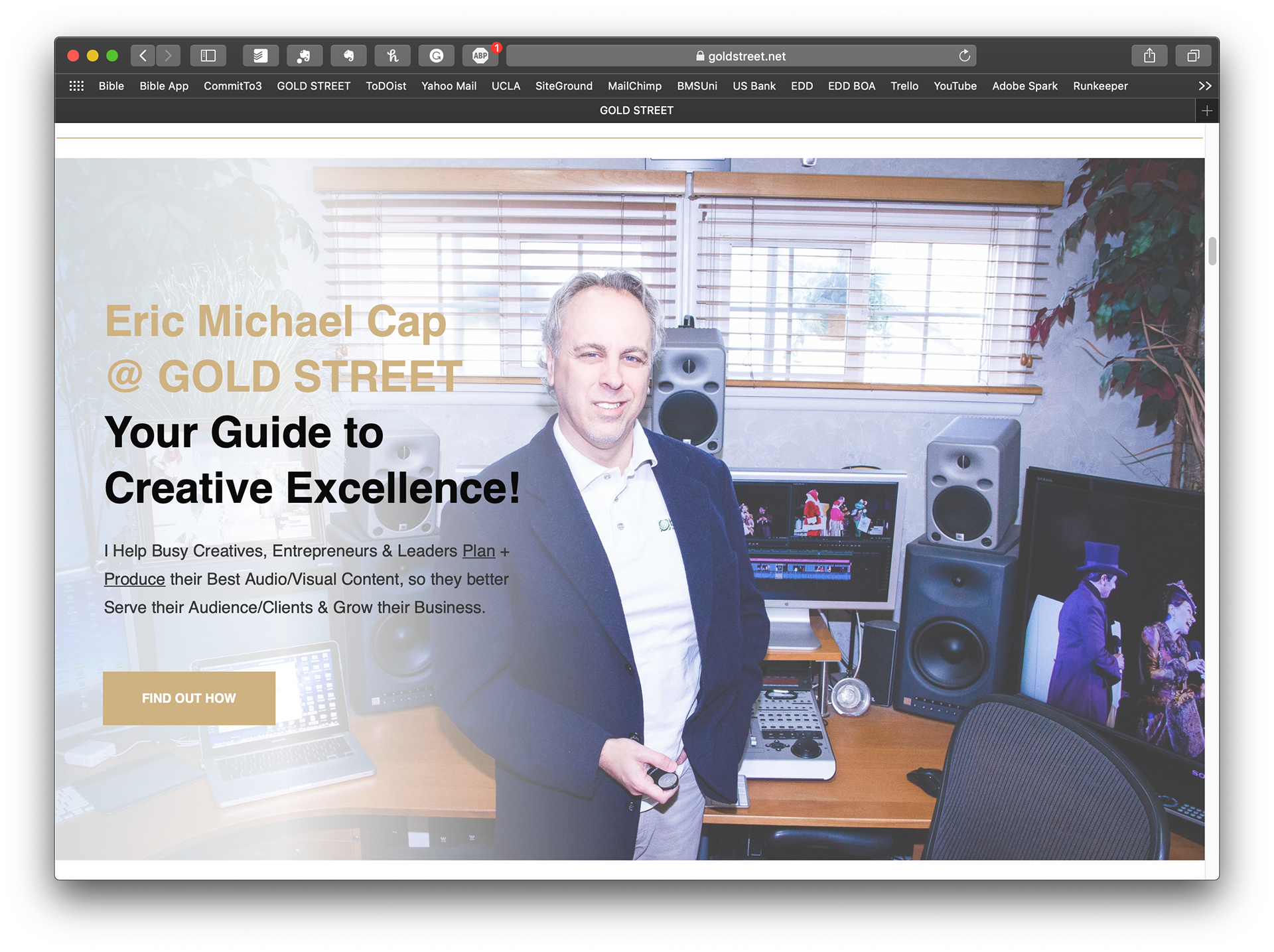Viewport: 1274px width, 952px height.
Task: Click the page's vertical scrollbar thumb
Action: 1212,251
